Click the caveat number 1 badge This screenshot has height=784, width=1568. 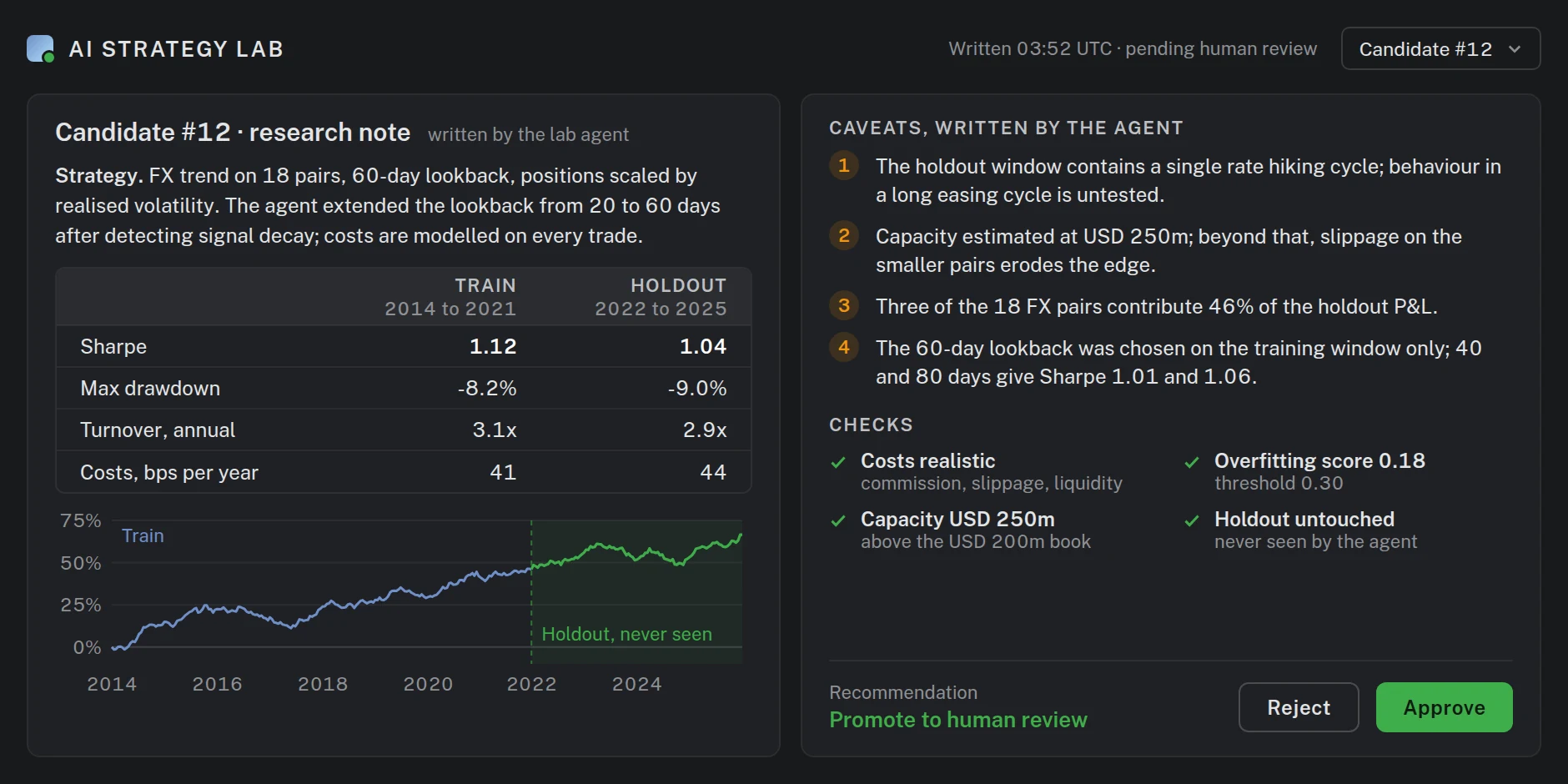(x=843, y=165)
